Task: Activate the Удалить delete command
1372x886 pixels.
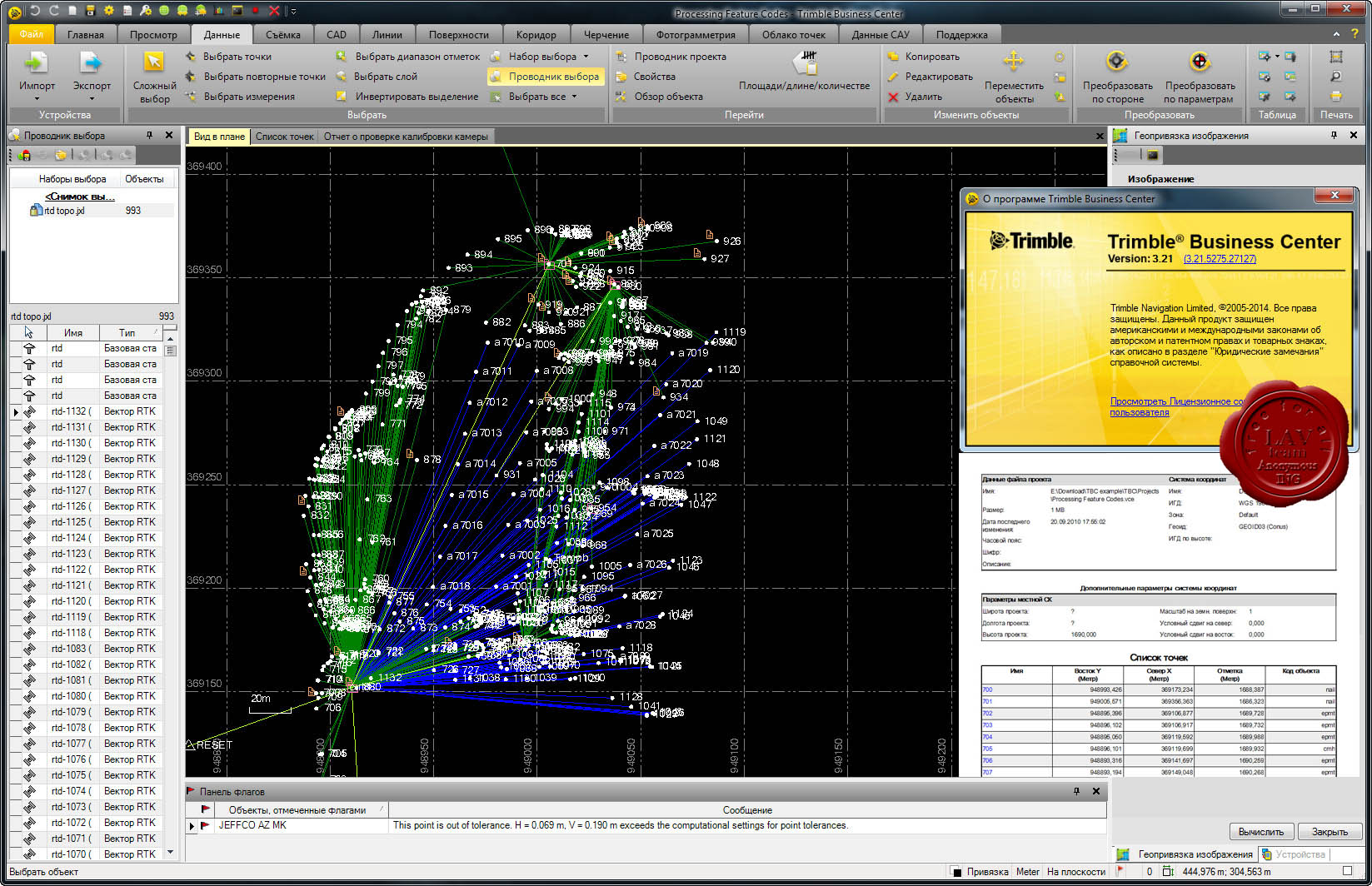Action: [x=915, y=97]
